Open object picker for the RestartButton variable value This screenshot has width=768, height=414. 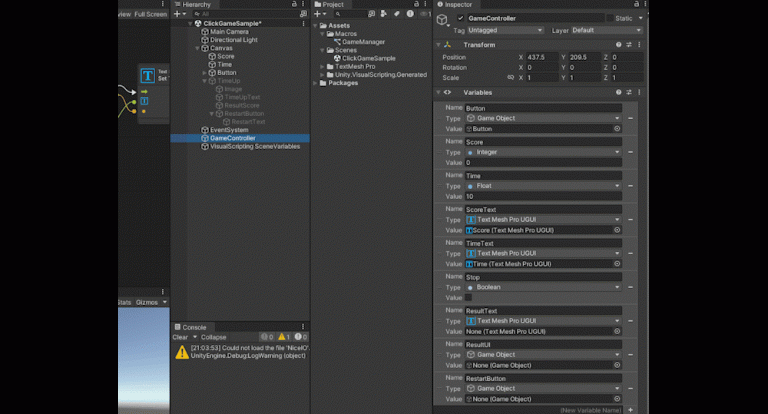click(x=617, y=399)
